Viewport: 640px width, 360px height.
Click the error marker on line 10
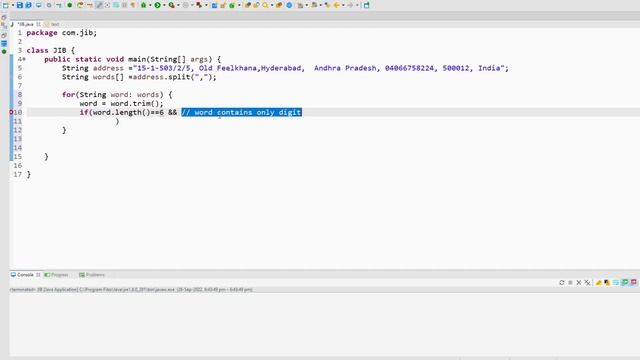[11, 112]
